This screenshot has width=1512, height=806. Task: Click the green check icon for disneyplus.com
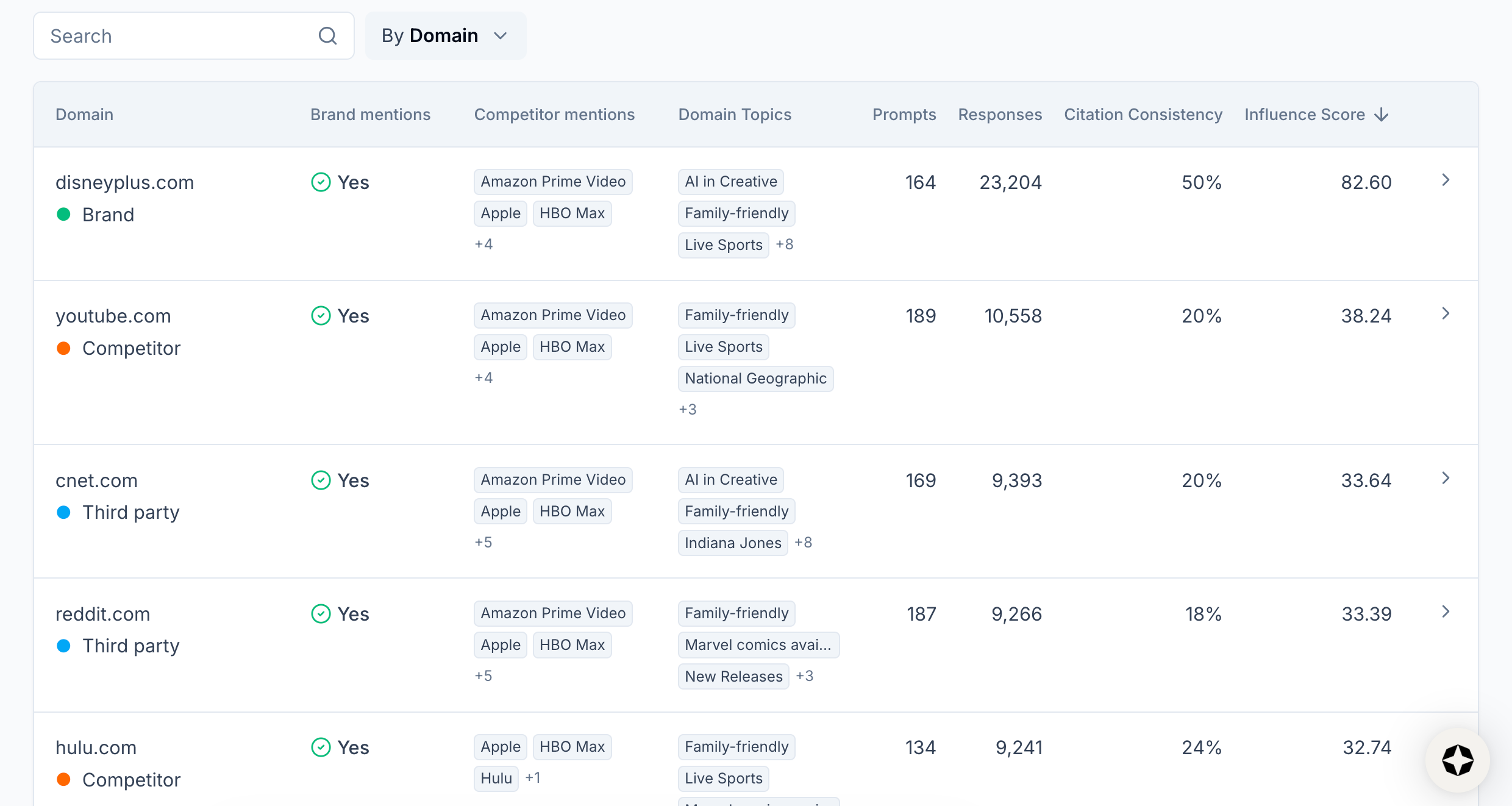coord(321,182)
